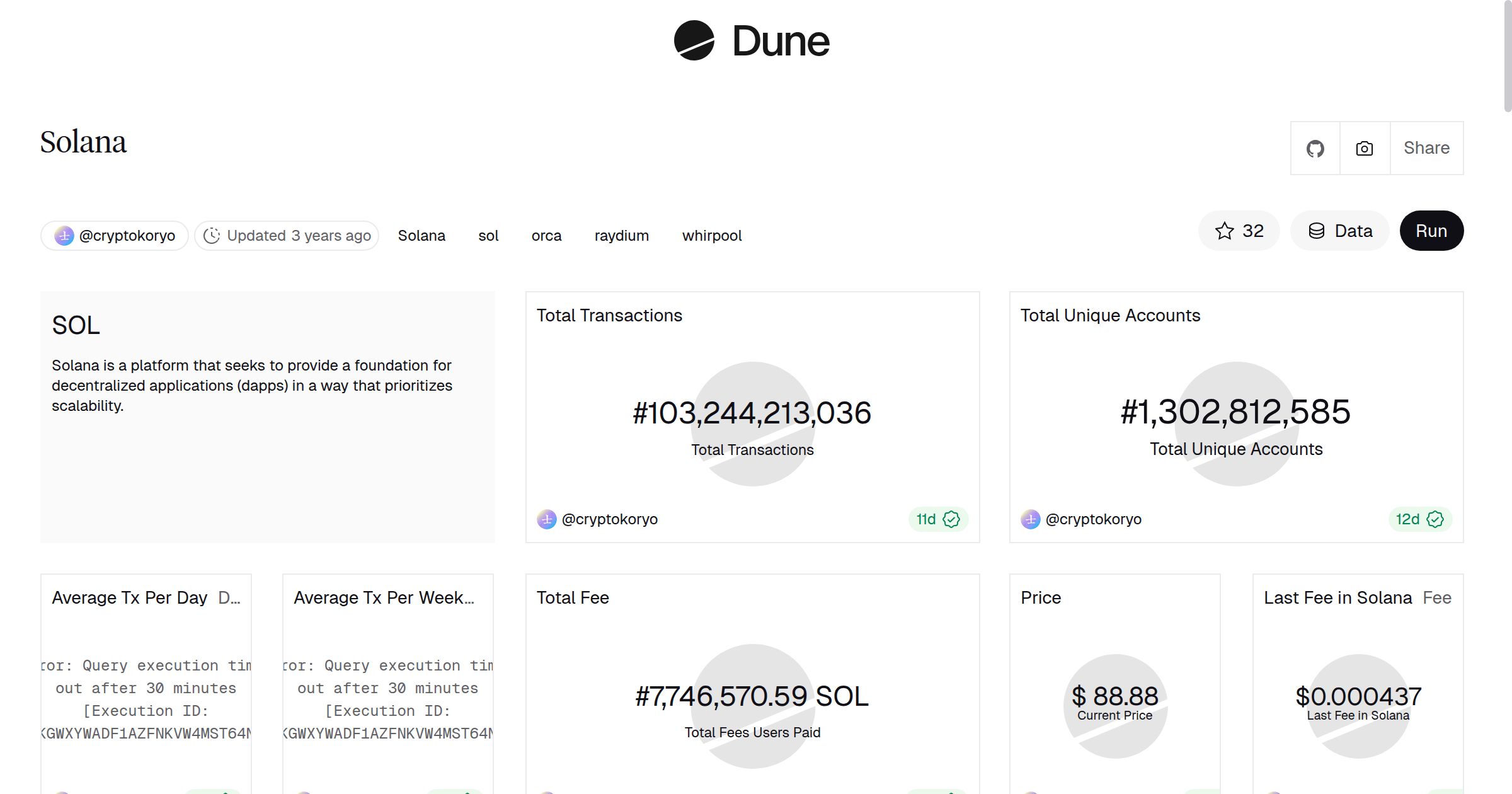Click the Dune logo icon
Viewport: 1512px width, 794px height.
(694, 40)
